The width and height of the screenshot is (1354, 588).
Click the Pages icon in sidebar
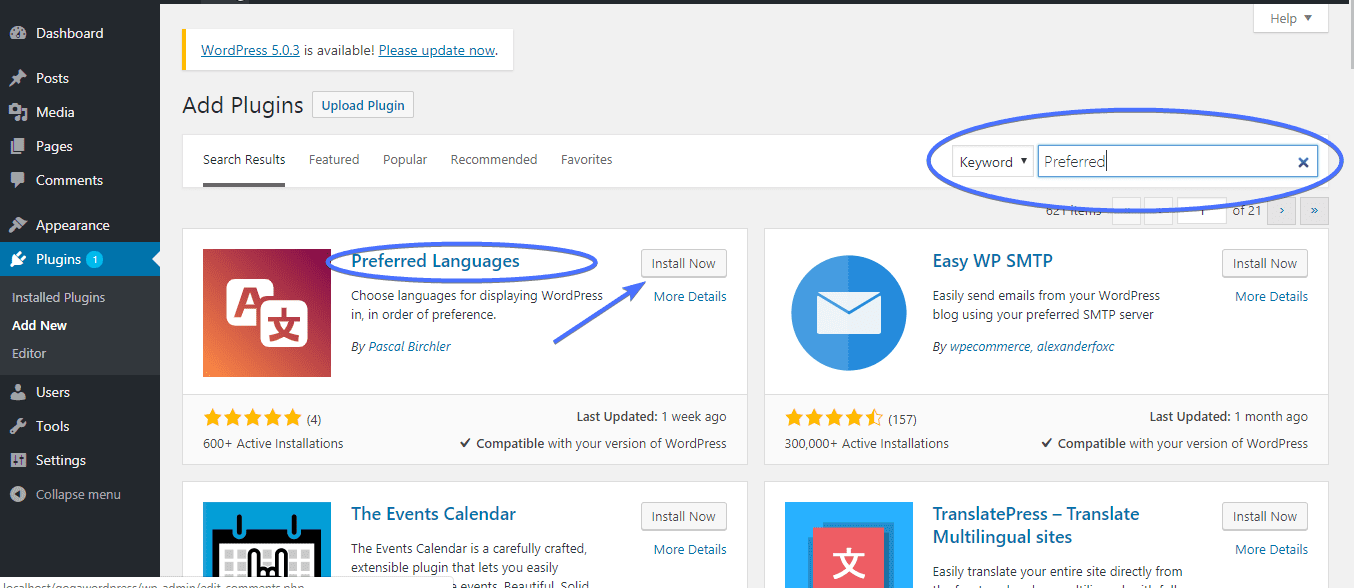pos(18,146)
